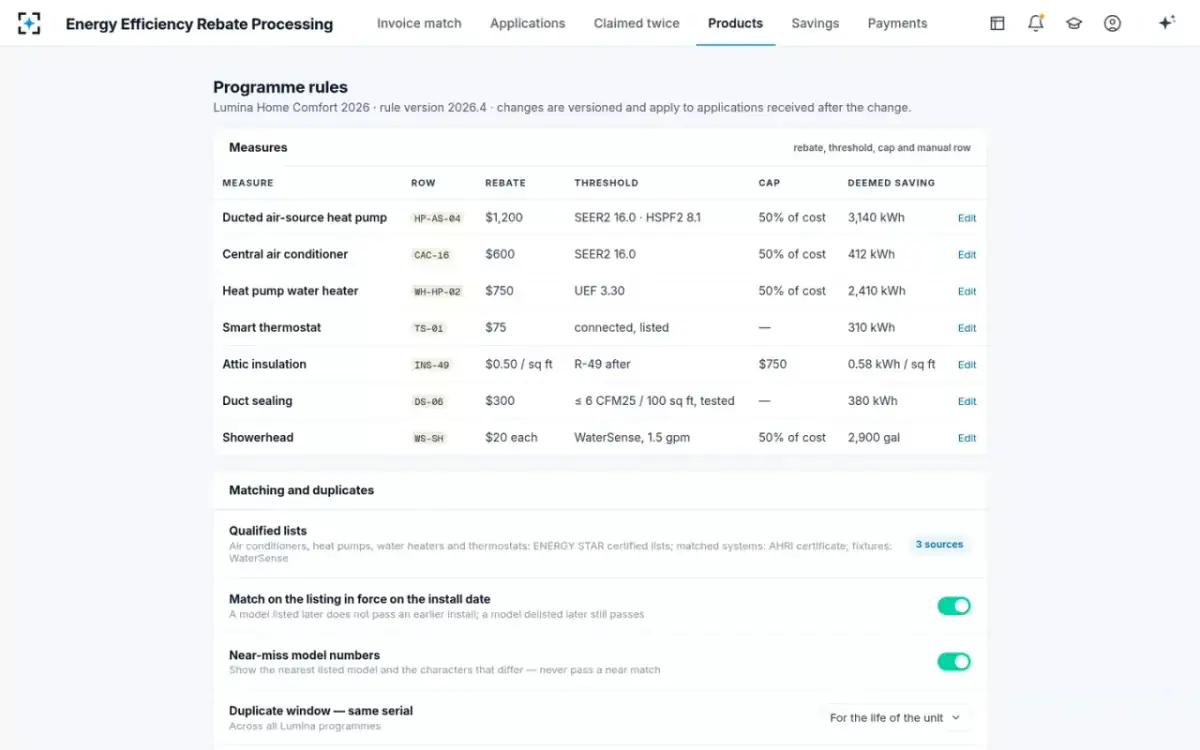1200x750 pixels.
Task: Click the Qualified lists heading
Action: coord(268,531)
